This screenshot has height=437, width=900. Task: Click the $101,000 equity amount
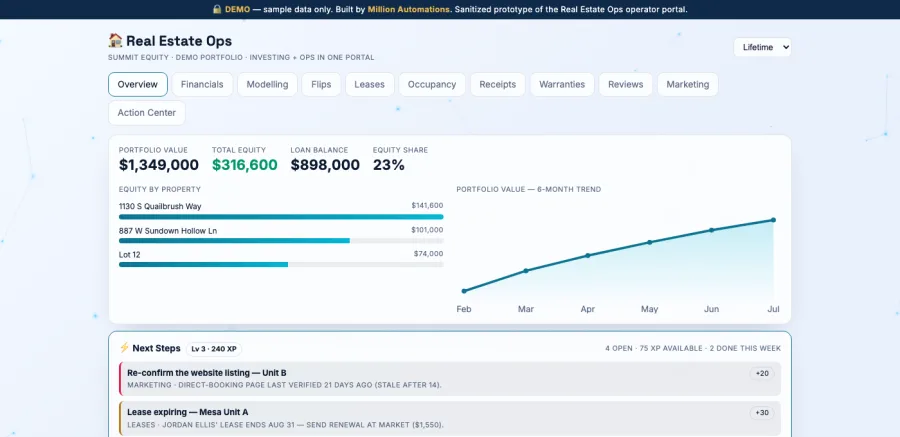tap(427, 230)
